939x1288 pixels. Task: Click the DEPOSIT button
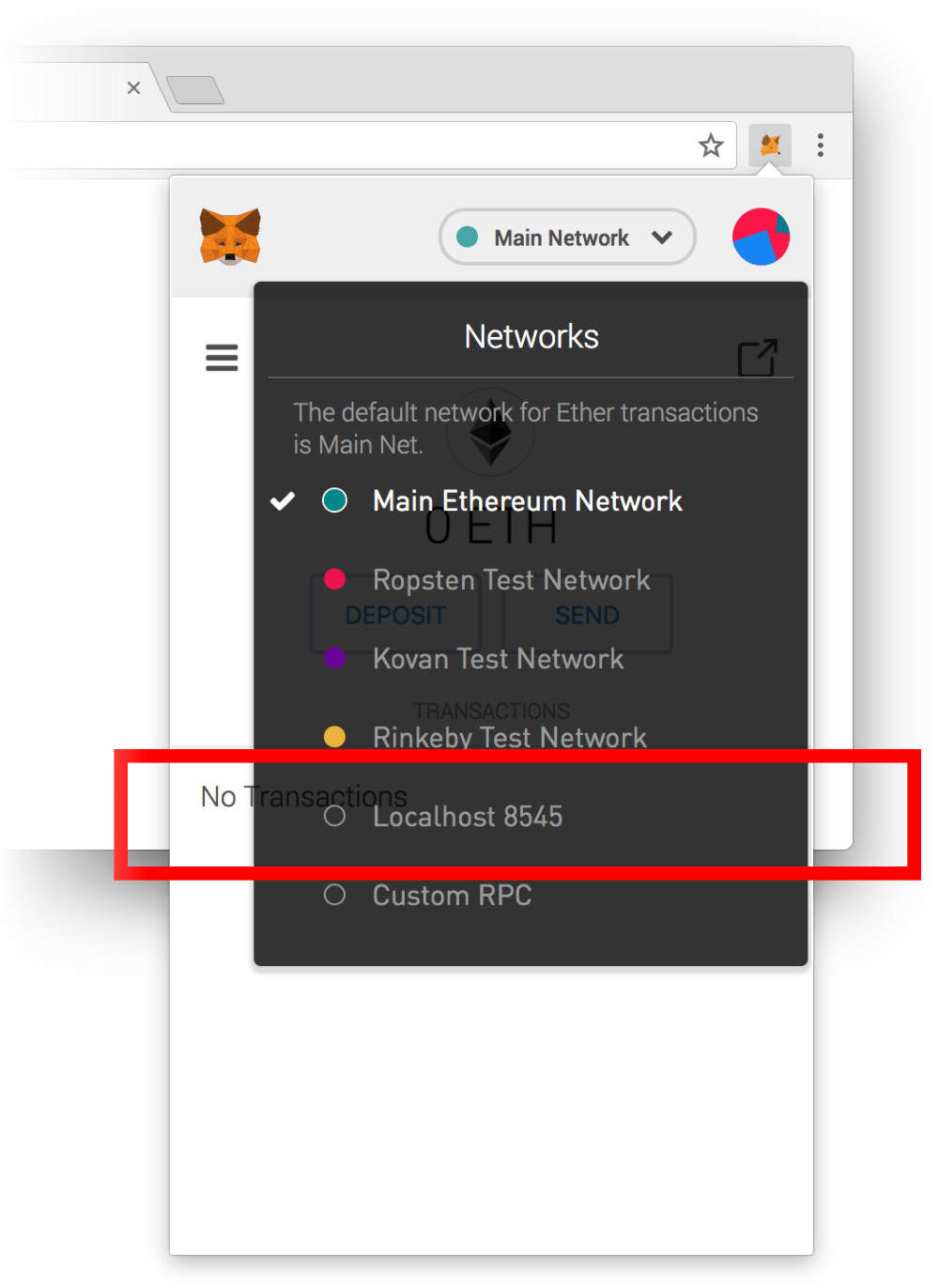tap(395, 614)
